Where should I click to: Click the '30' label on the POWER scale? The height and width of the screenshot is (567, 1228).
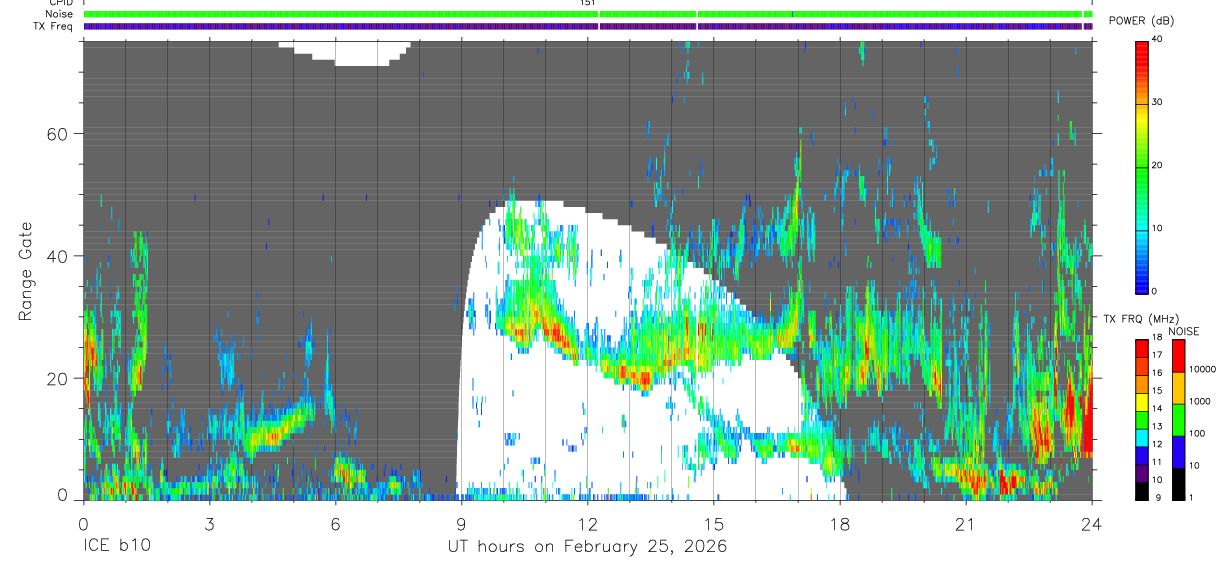(1158, 102)
